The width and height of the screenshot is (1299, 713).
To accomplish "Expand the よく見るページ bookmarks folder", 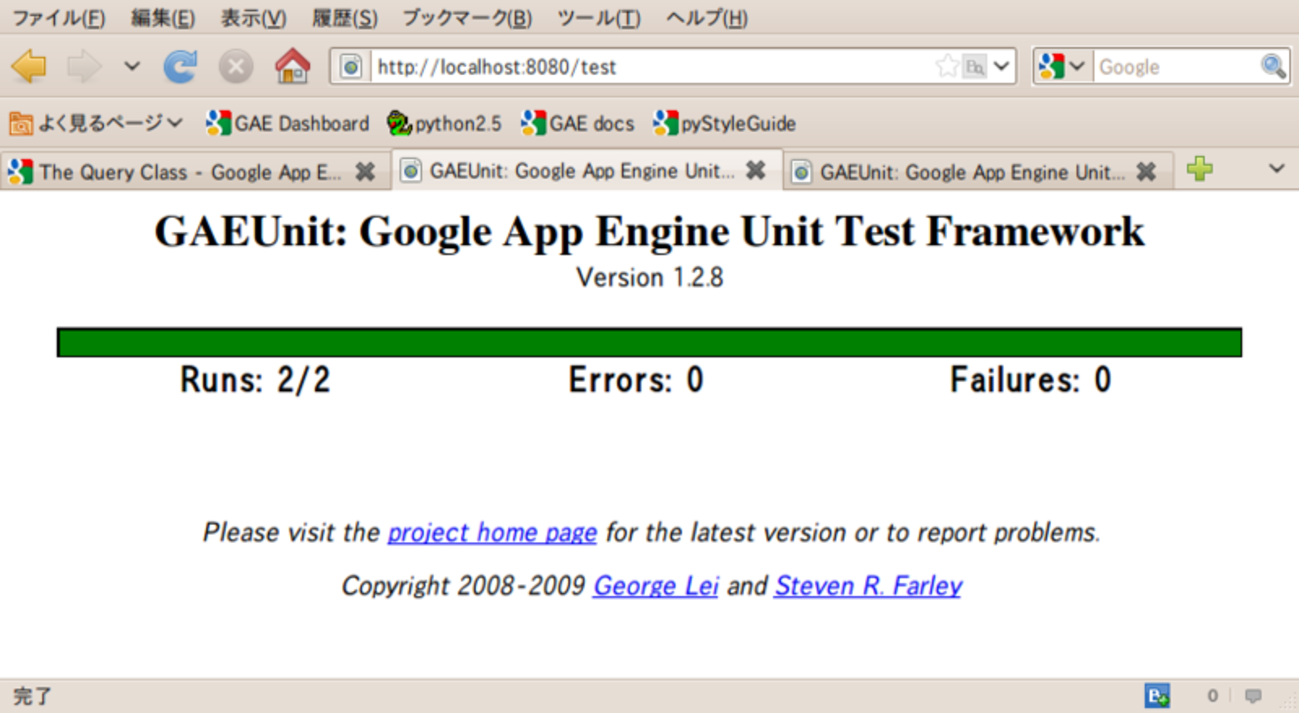I will (97, 123).
